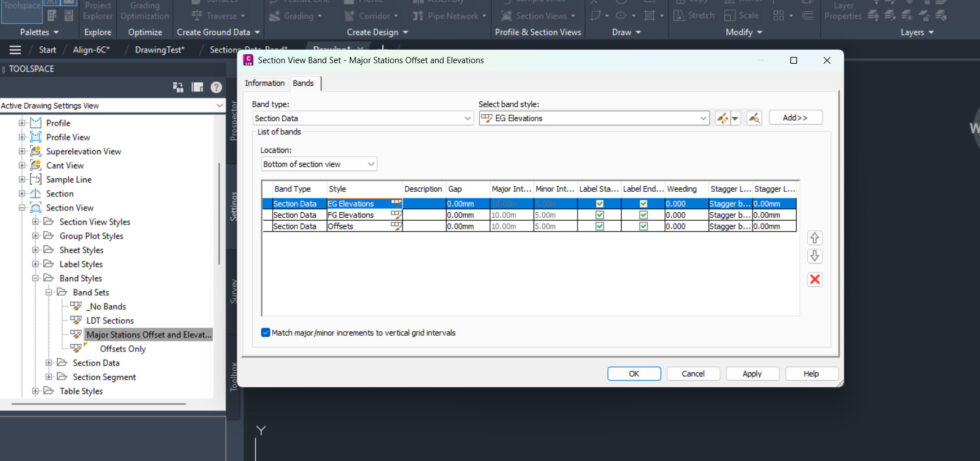The width and height of the screenshot is (980, 461).
Task: Select the Cant View tree icon
Action: point(36,166)
